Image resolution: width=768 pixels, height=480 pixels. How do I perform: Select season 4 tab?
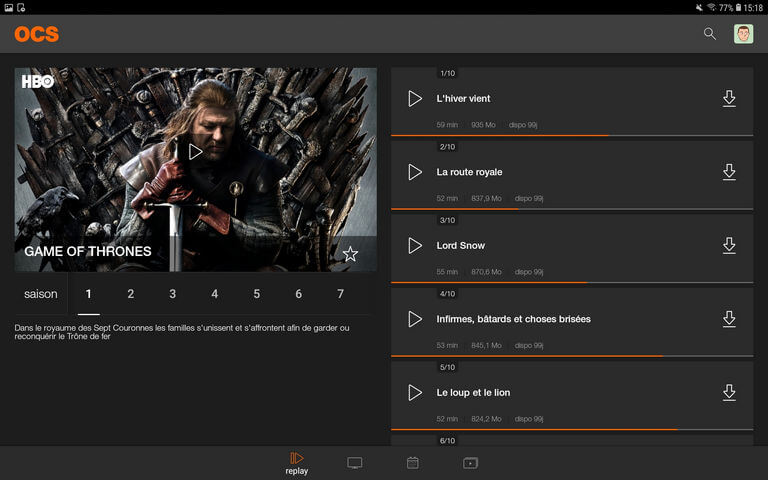(x=215, y=294)
